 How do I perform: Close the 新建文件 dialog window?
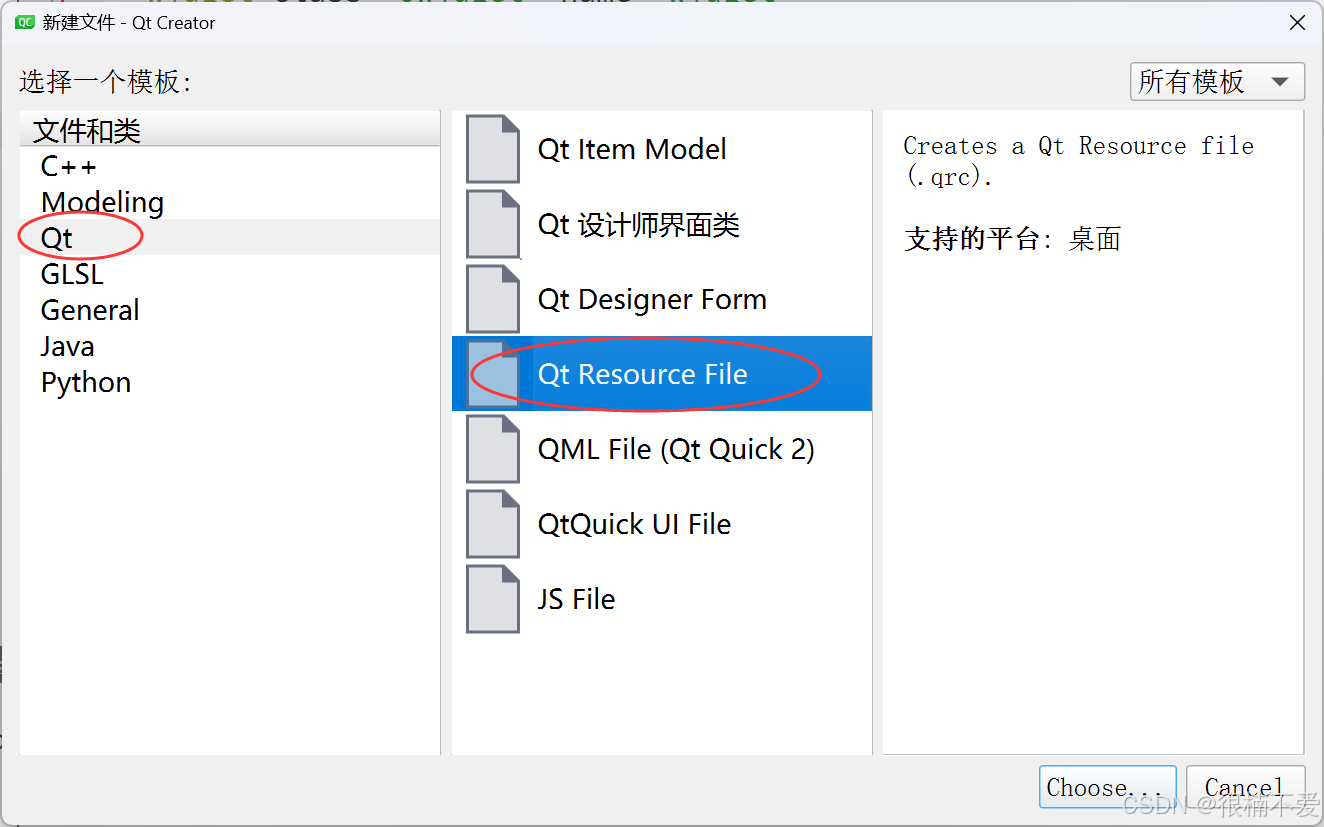click(x=1297, y=22)
